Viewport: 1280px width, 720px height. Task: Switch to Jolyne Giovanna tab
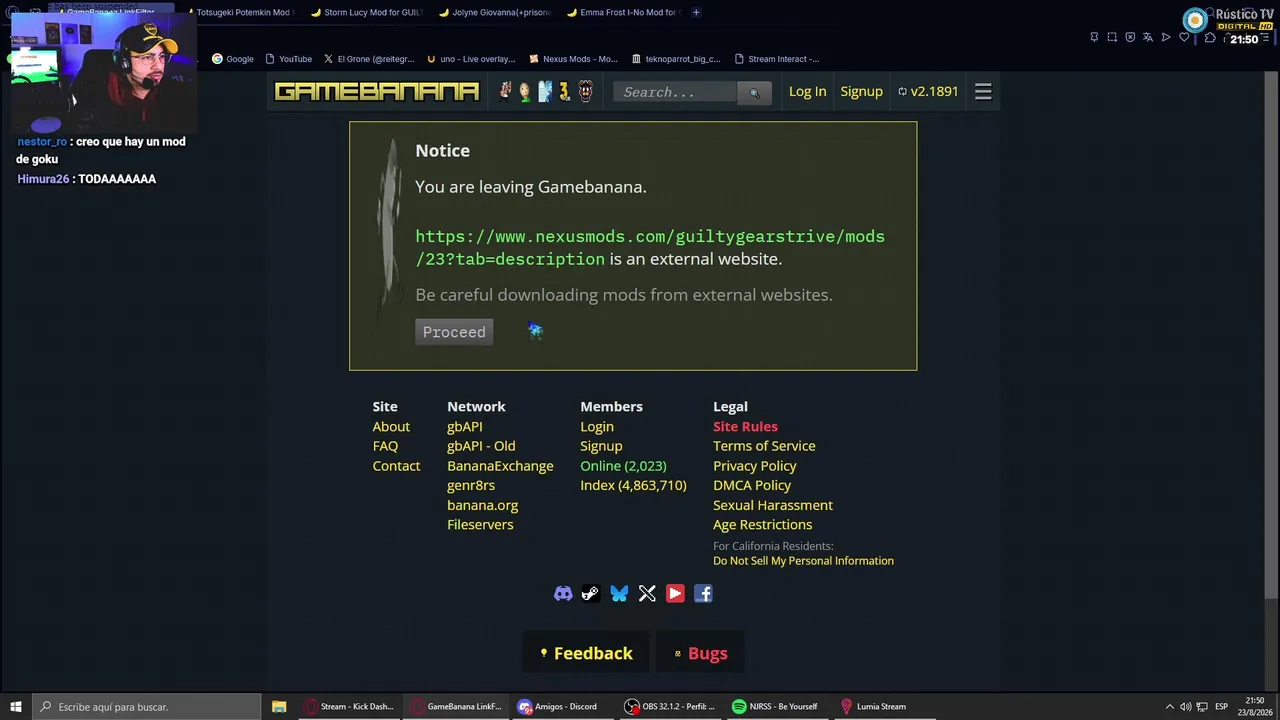tap(494, 12)
